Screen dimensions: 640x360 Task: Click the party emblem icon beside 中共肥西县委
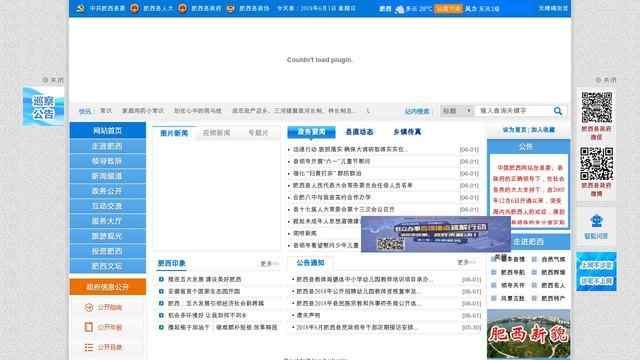[x=80, y=8]
